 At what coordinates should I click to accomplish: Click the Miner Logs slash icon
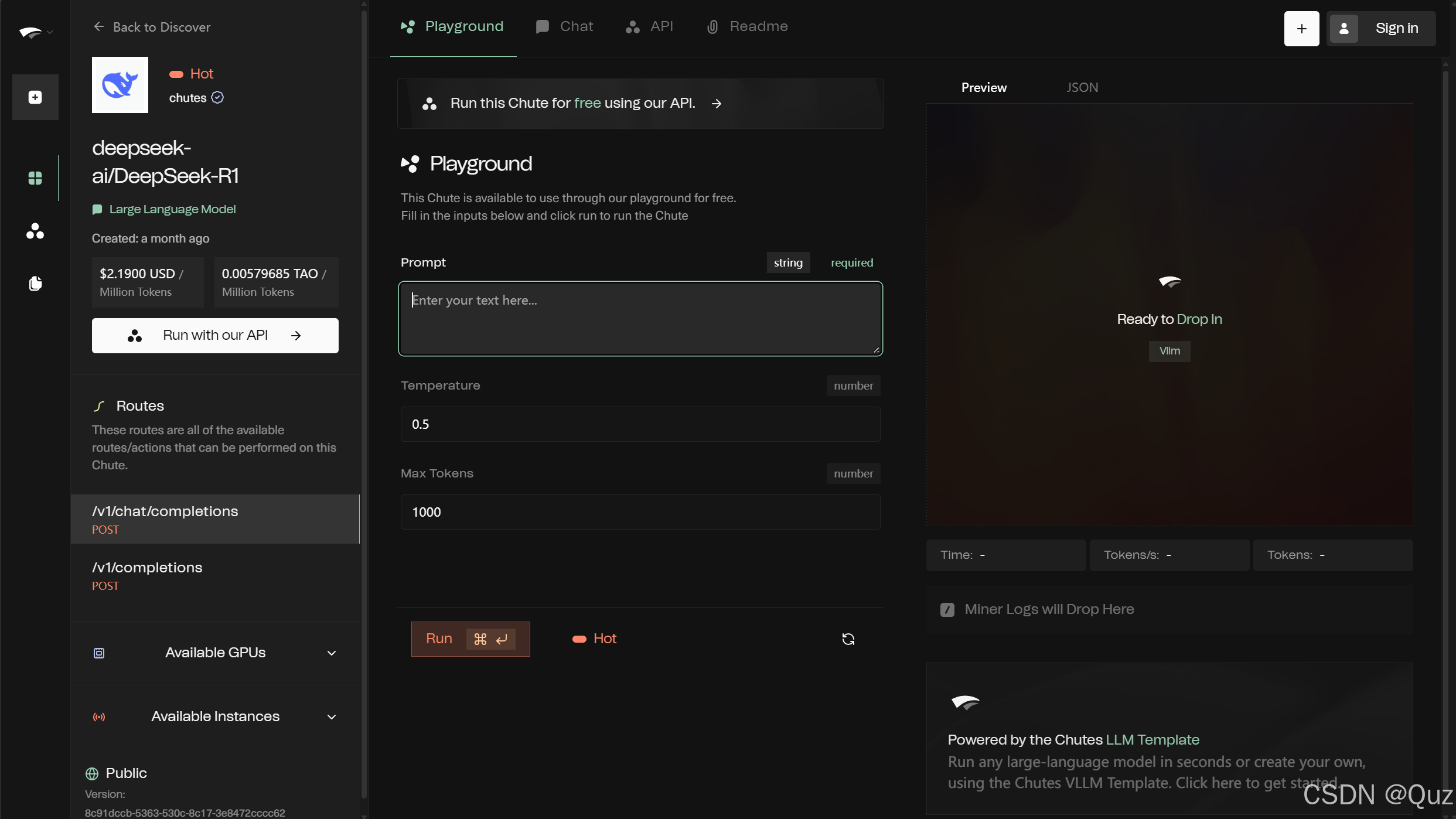[947, 610]
